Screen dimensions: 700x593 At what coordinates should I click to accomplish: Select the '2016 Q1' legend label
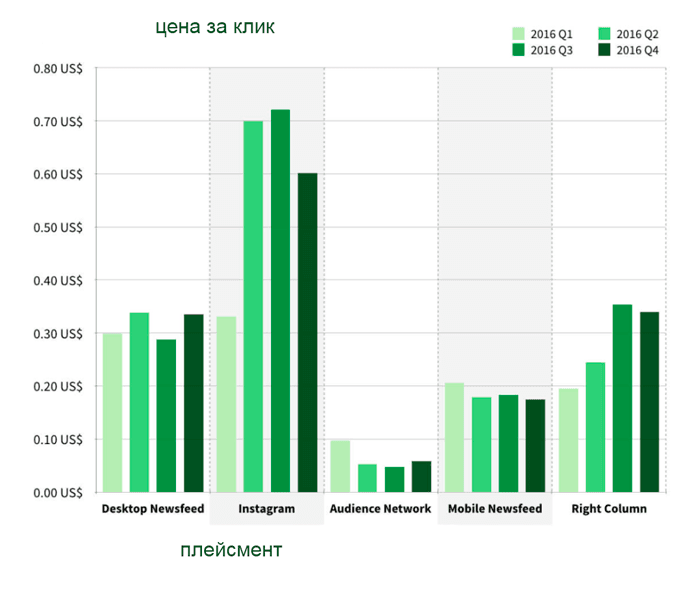(x=551, y=34)
